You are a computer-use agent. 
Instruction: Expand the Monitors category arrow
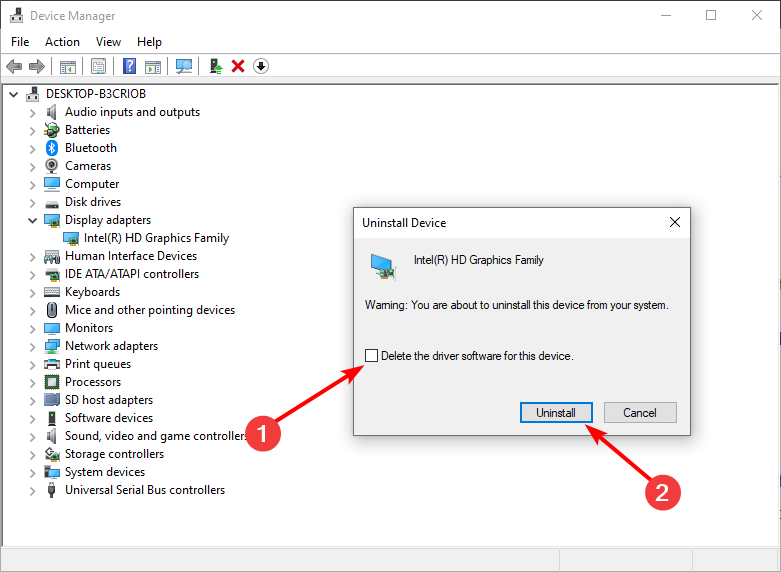[x=32, y=329]
